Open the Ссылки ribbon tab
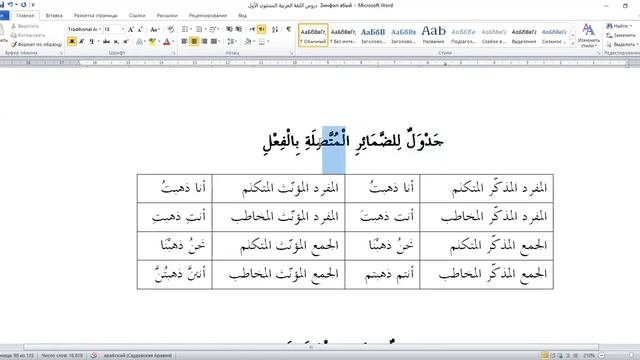The width and height of the screenshot is (640, 360). [137, 16]
